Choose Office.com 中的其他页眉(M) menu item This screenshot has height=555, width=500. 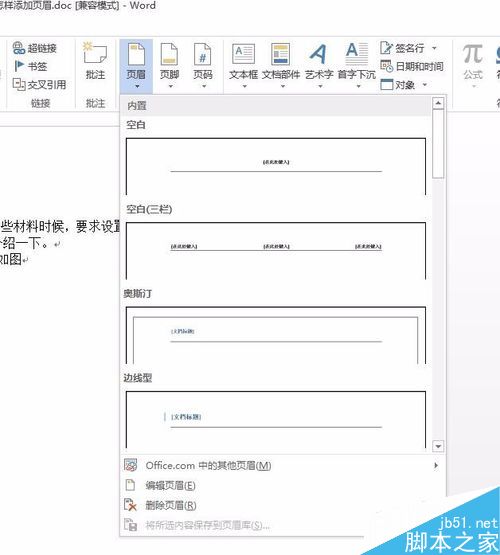282,465
